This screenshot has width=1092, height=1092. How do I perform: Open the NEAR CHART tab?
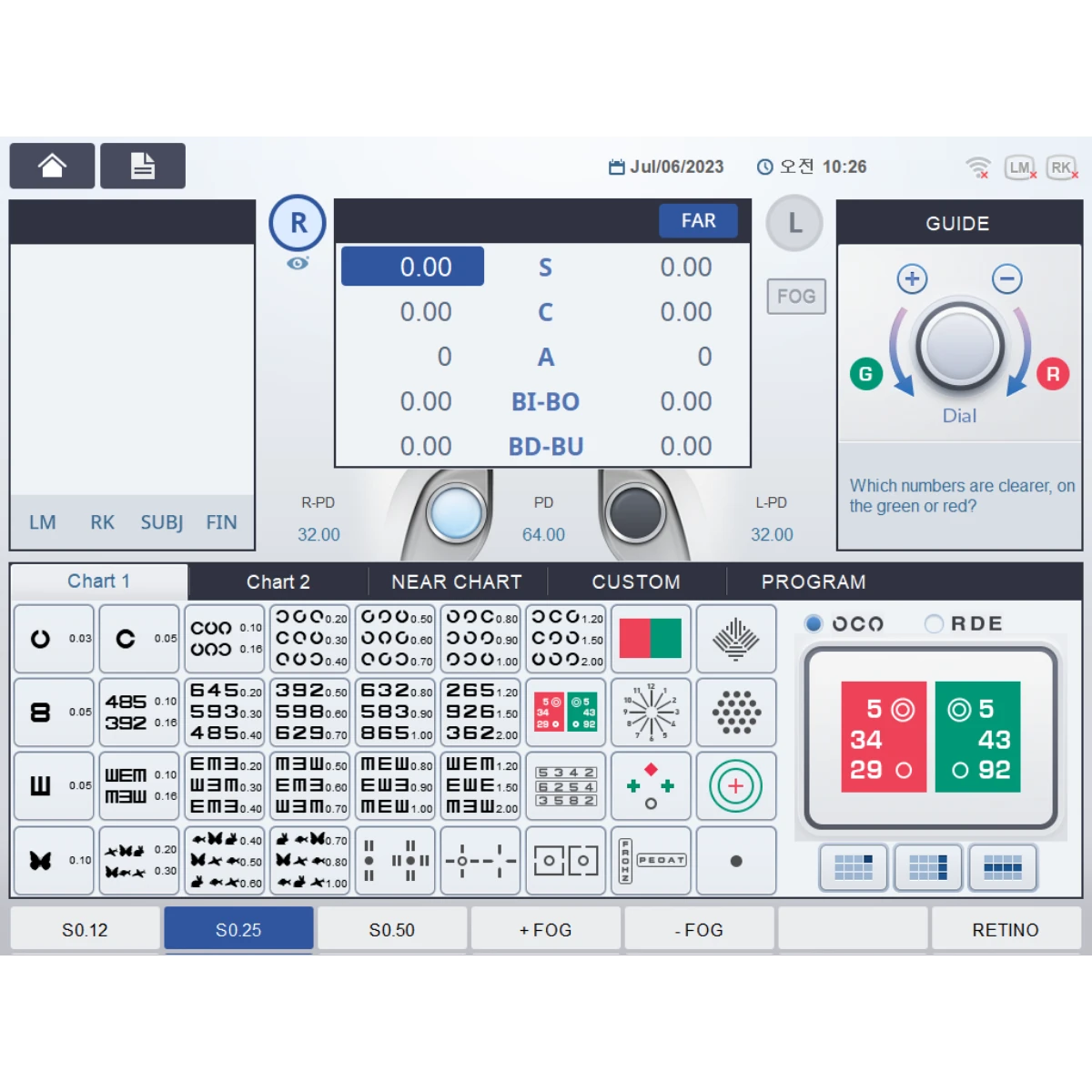457,581
